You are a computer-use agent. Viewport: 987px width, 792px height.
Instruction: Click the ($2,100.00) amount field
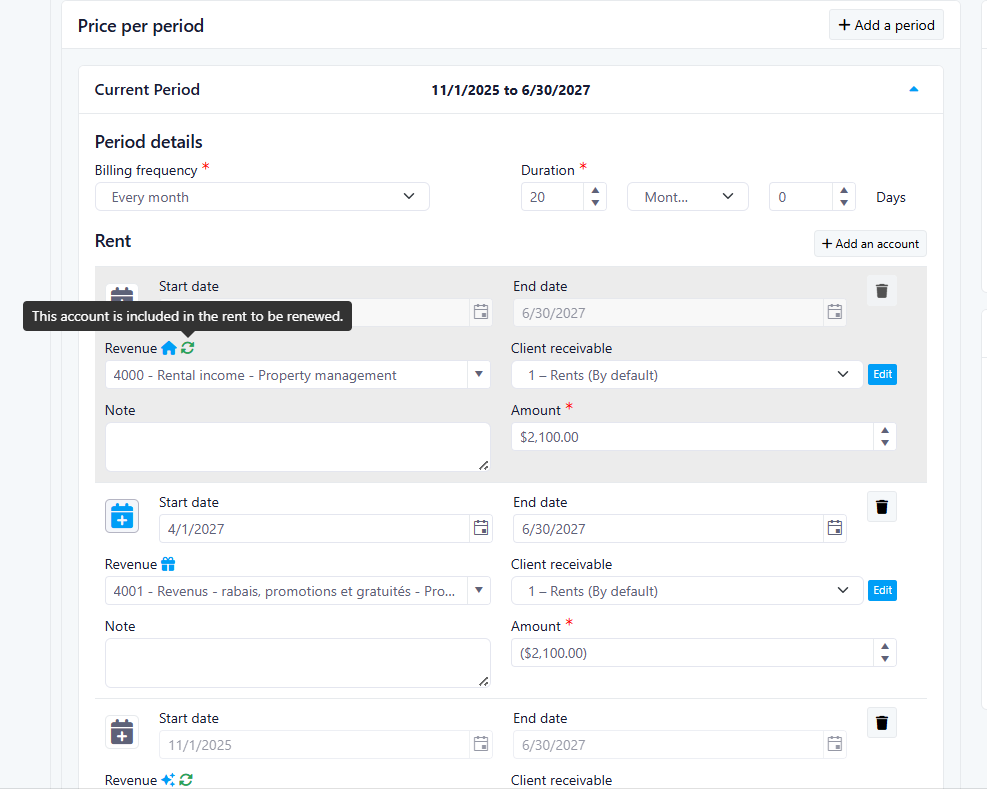692,653
